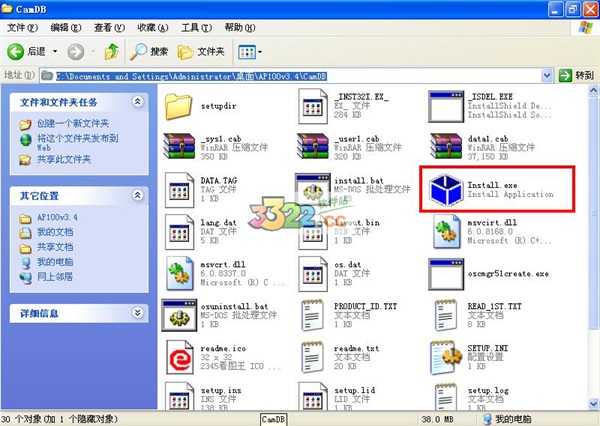Screen dimensions: 600x426
Task: Select the msvcirt.dll file icon
Action: tap(447, 231)
